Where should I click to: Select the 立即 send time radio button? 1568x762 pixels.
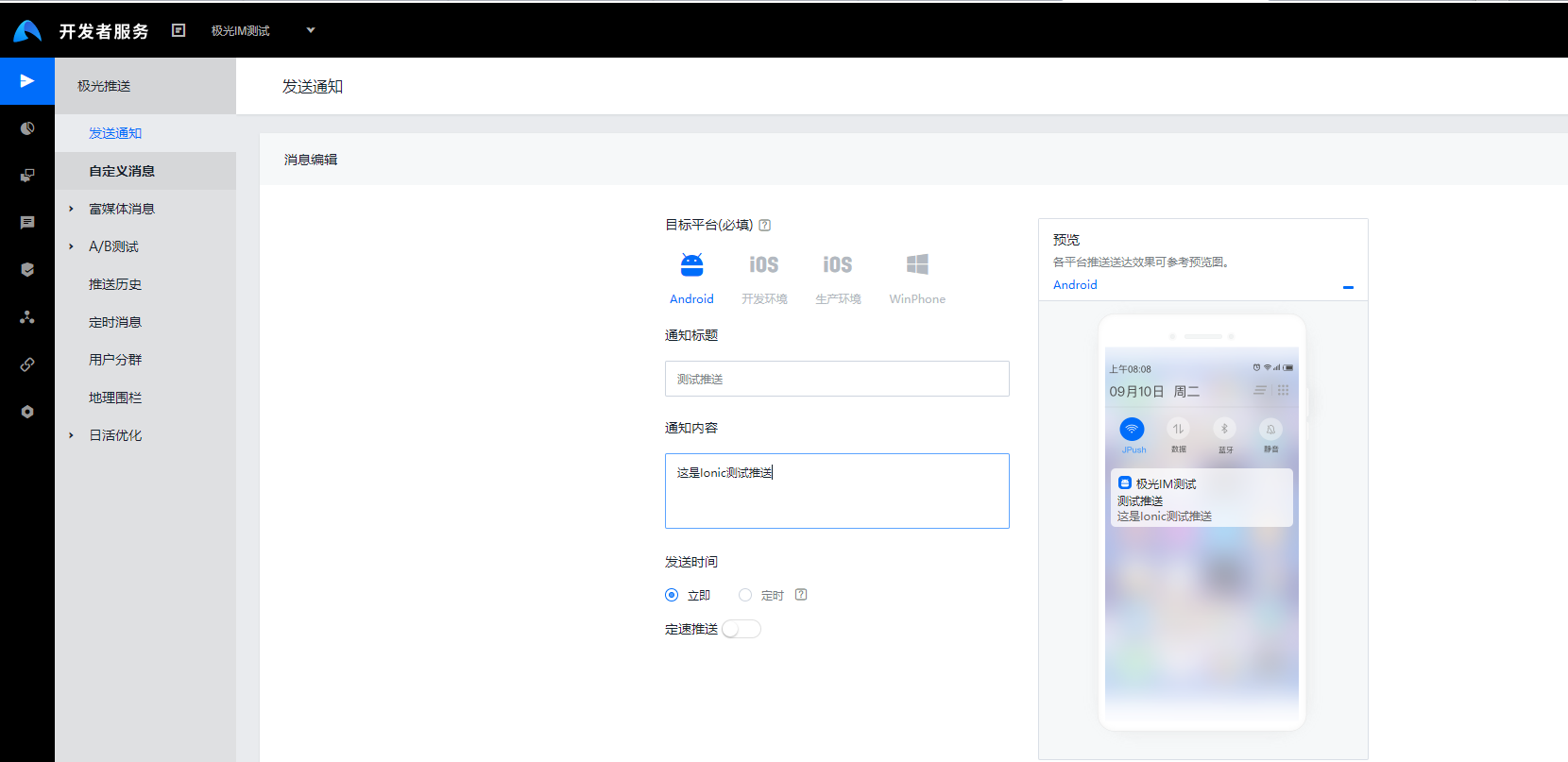(672, 595)
